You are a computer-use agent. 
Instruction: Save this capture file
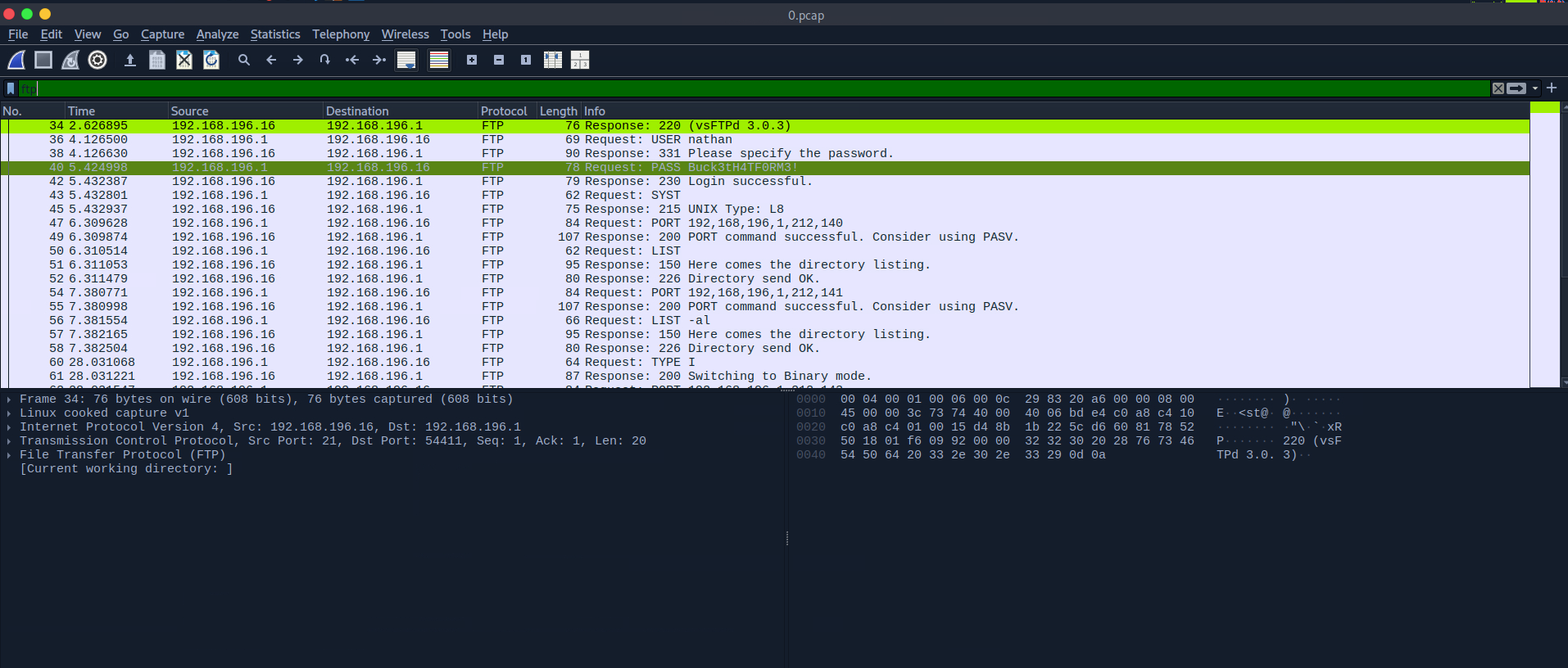point(157,60)
